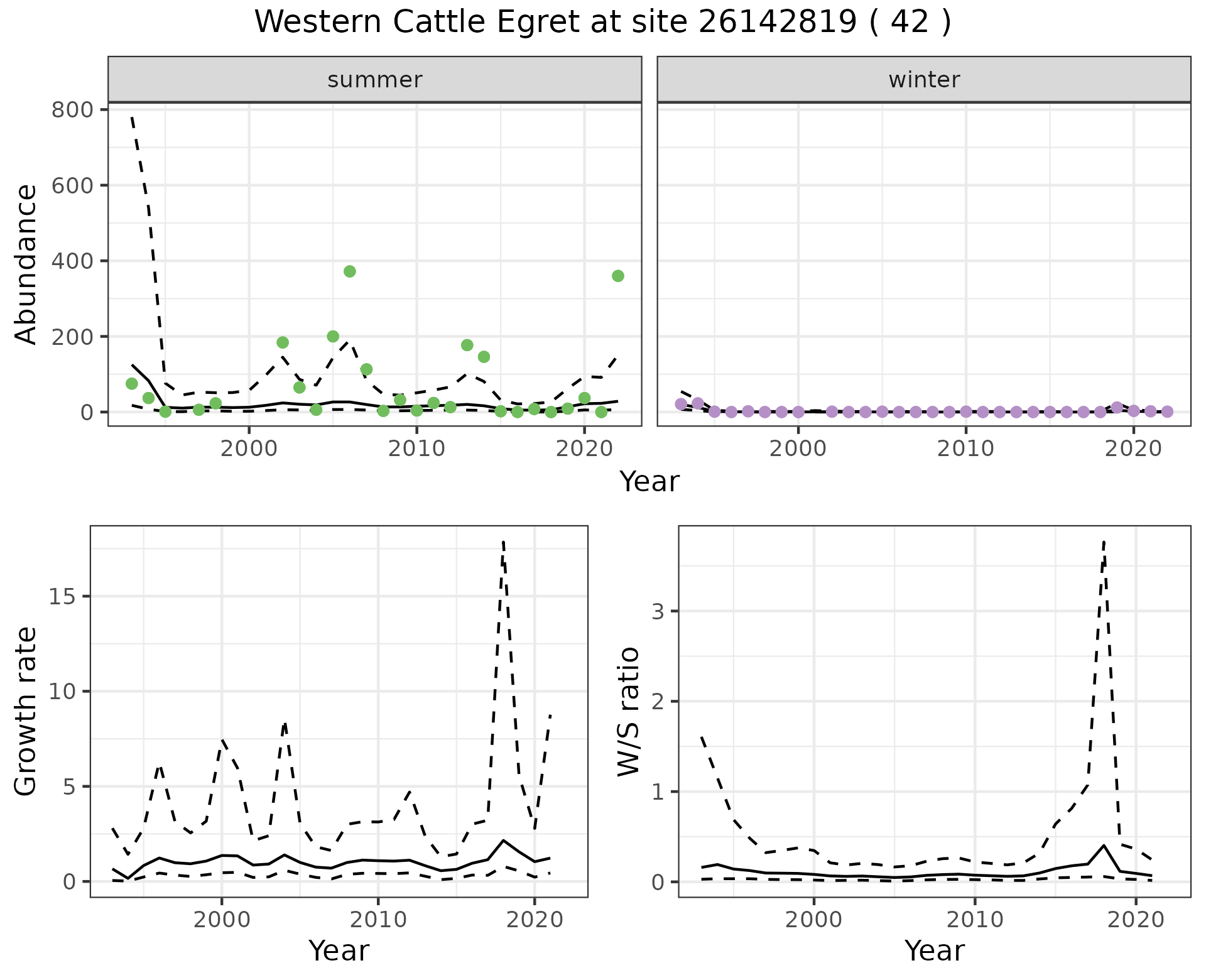Image resolution: width=1206 pixels, height=980 pixels.
Task: Click the 2010 tick in summer panel
Action: [x=416, y=449]
